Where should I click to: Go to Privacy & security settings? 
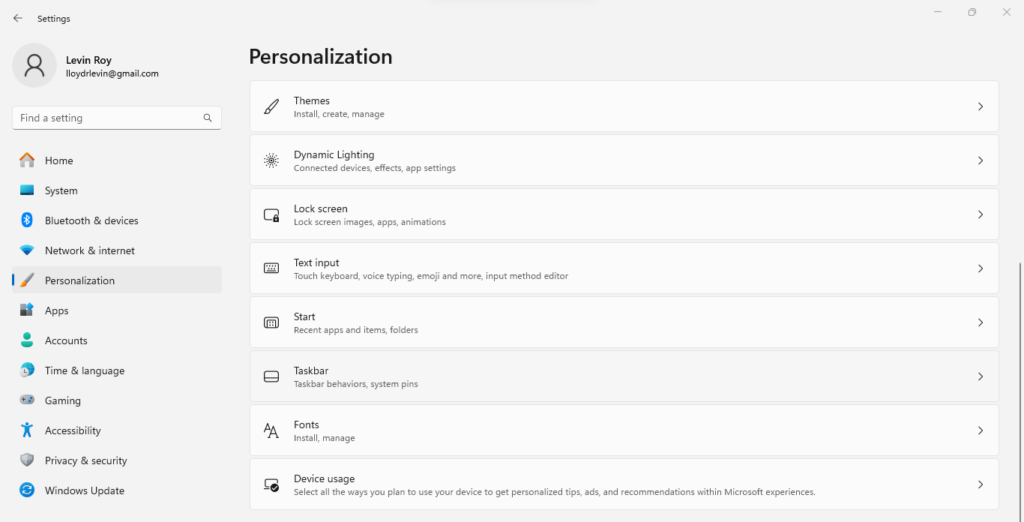pyautogui.click(x=85, y=461)
